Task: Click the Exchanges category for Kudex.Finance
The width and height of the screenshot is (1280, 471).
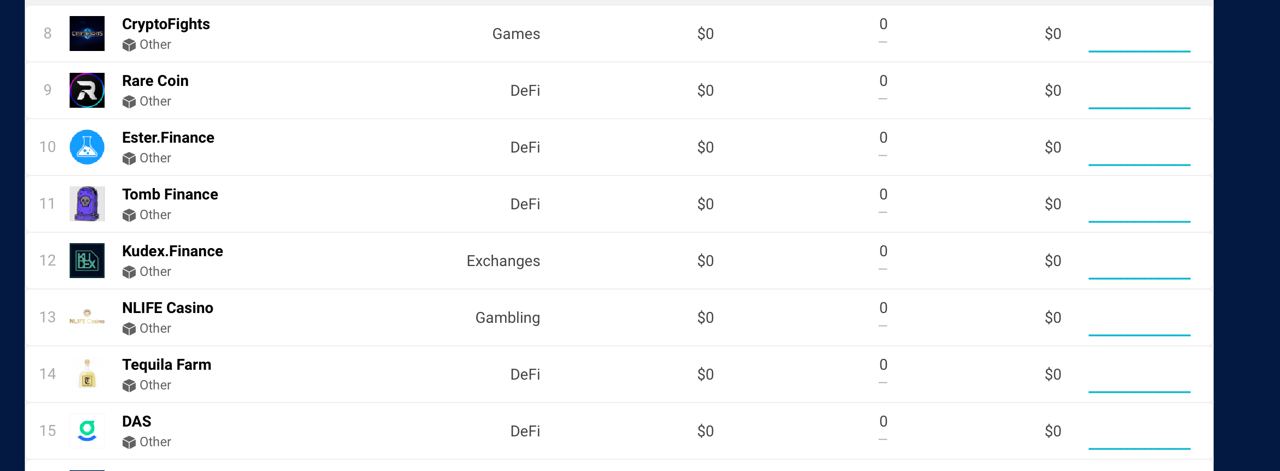Action: pos(503,261)
